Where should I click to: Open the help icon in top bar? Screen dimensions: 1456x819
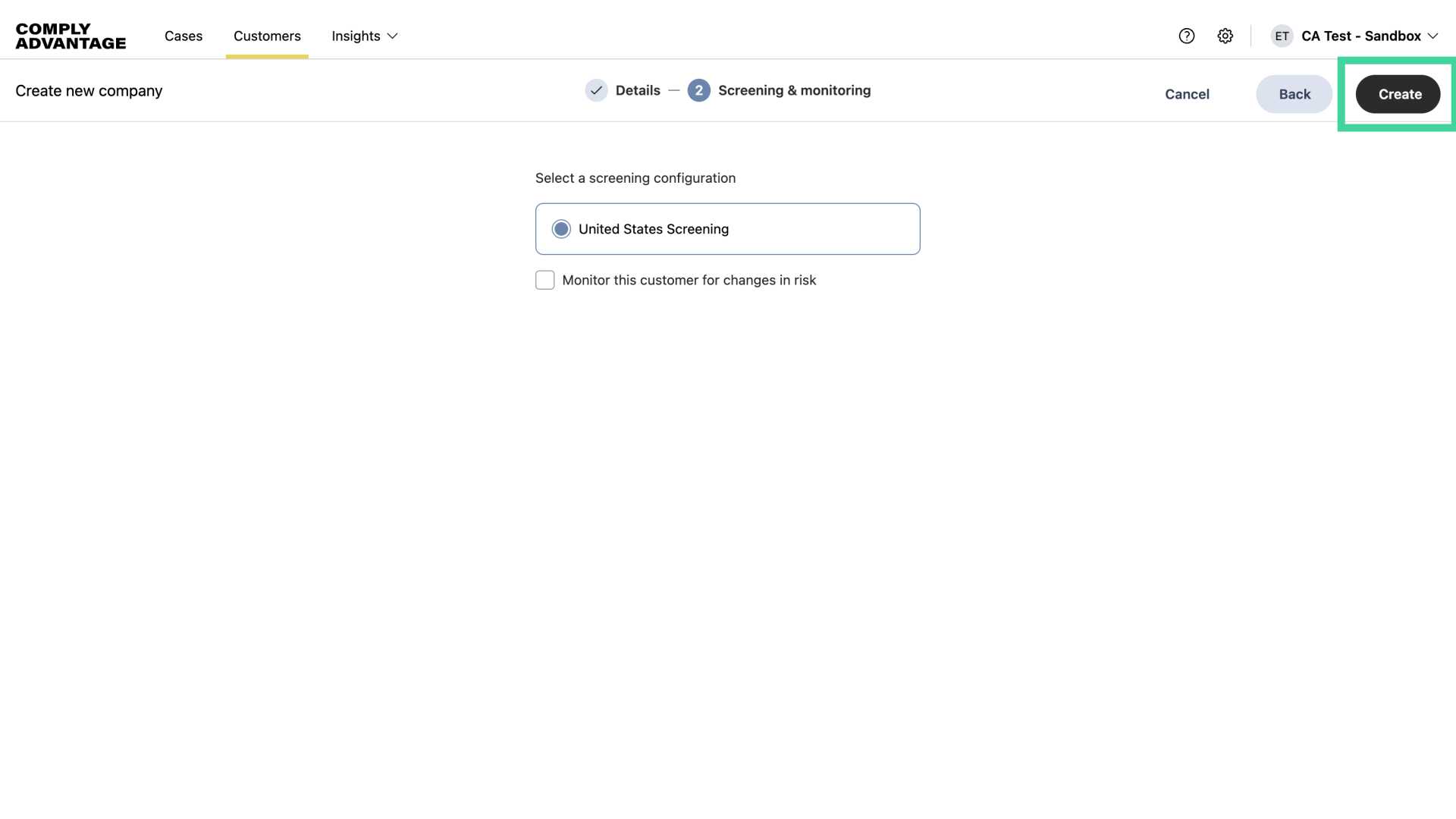pos(1186,36)
